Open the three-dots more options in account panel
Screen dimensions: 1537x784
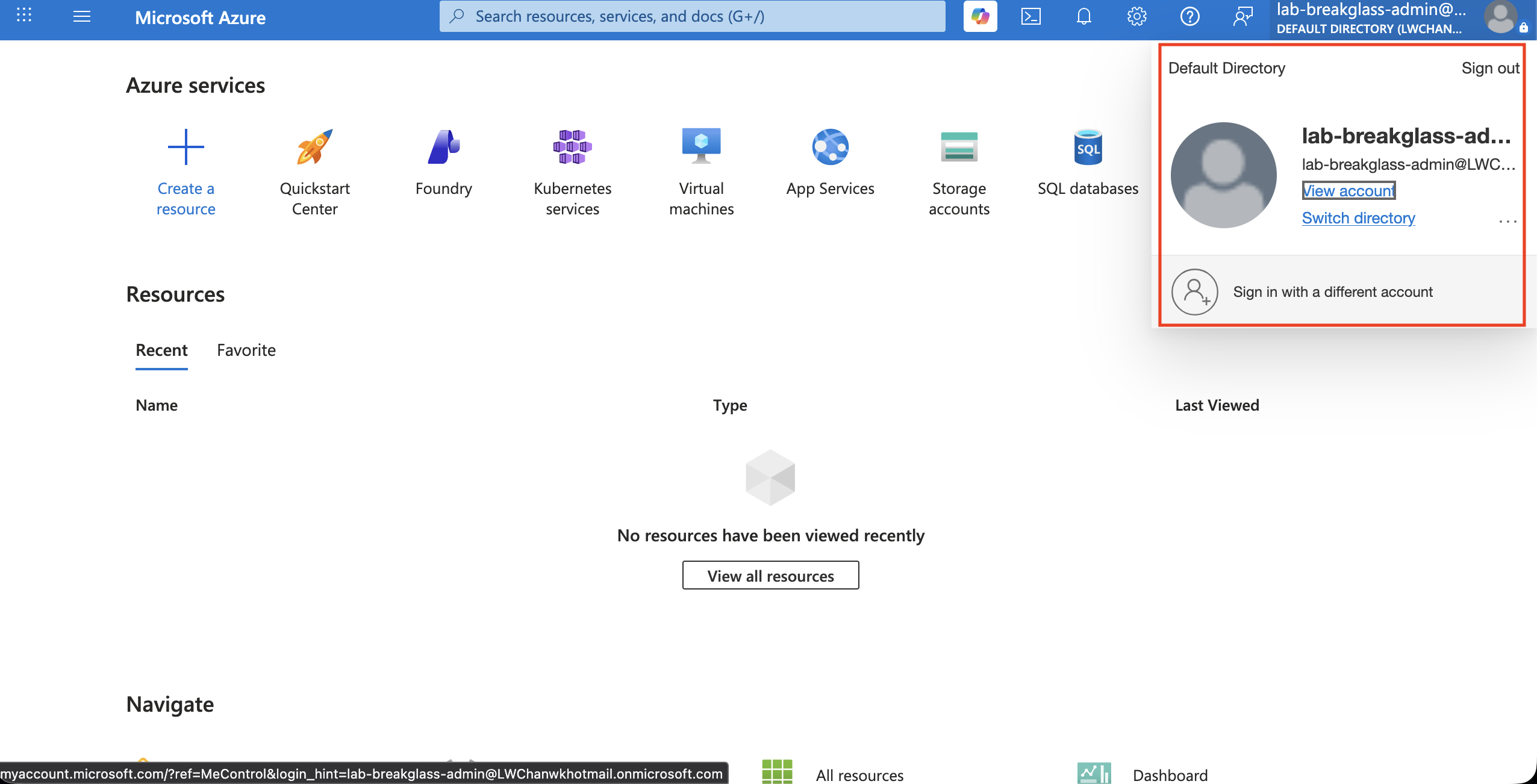[1507, 221]
